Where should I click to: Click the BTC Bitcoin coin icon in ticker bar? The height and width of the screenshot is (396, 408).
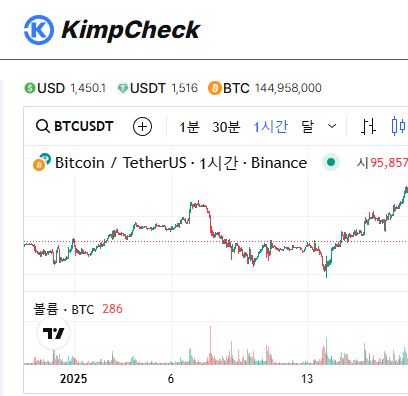click(215, 88)
